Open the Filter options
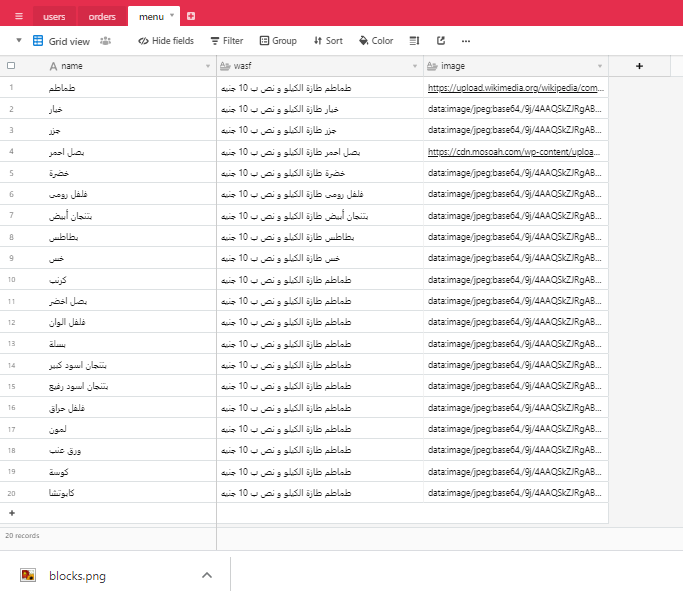This screenshot has height=591, width=683. click(227, 41)
